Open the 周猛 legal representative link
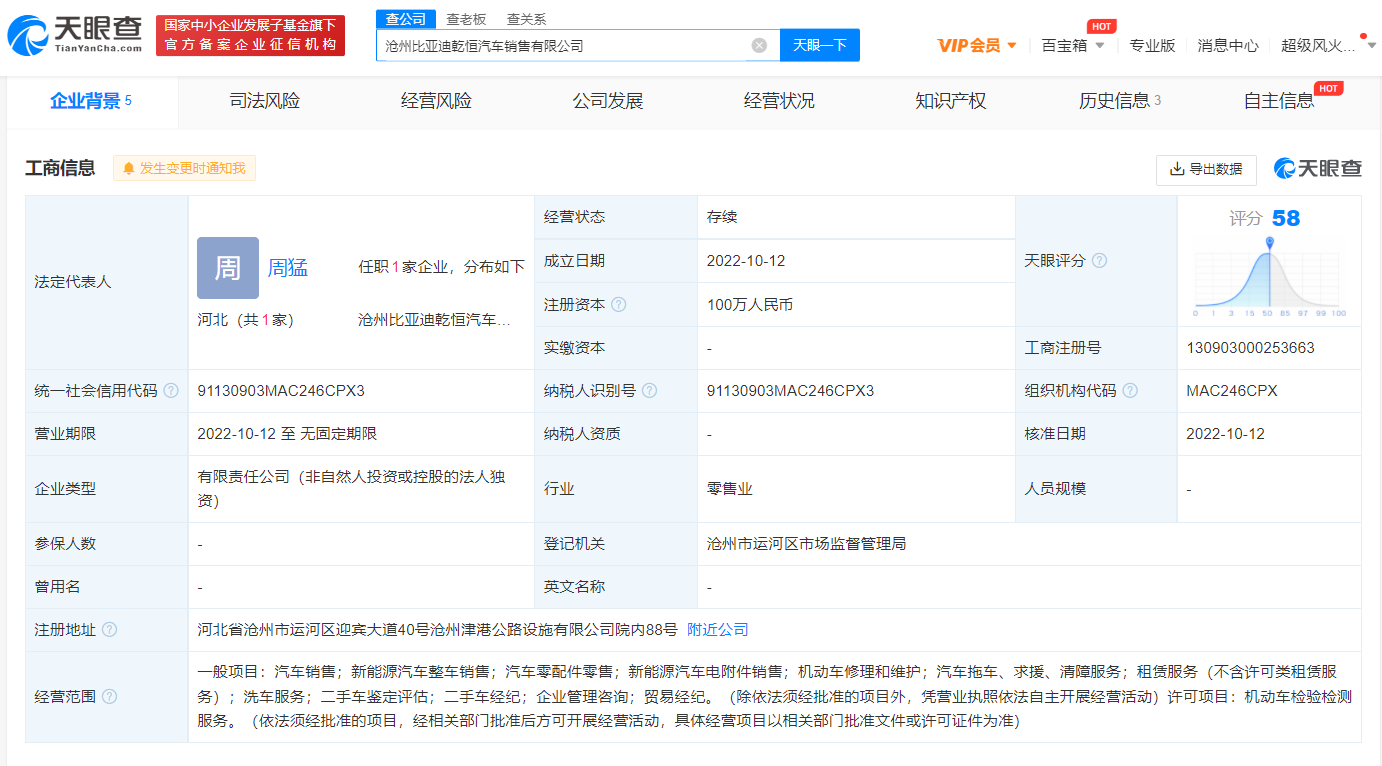The image size is (1382, 766). tap(287, 267)
